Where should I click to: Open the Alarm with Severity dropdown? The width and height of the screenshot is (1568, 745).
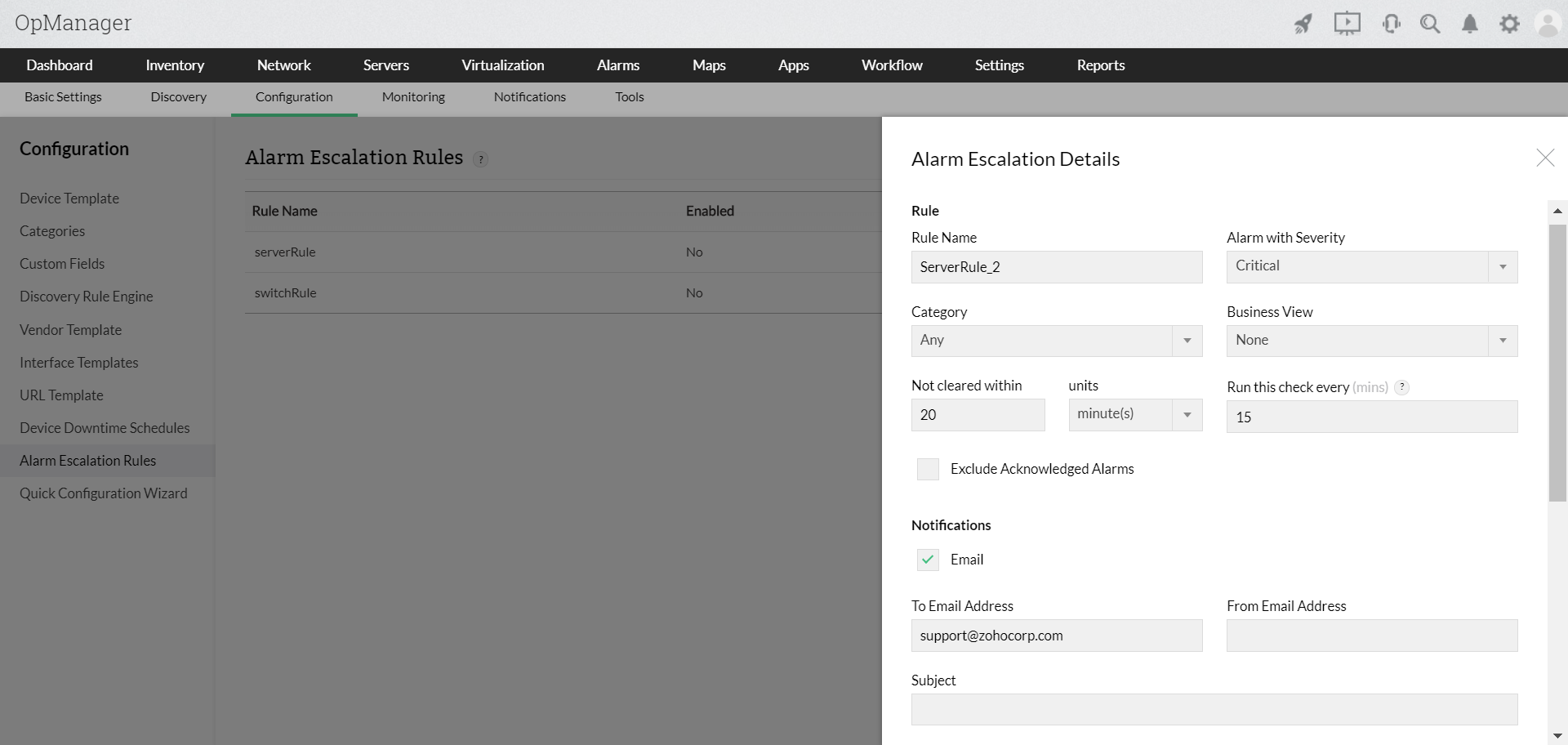click(x=1372, y=266)
